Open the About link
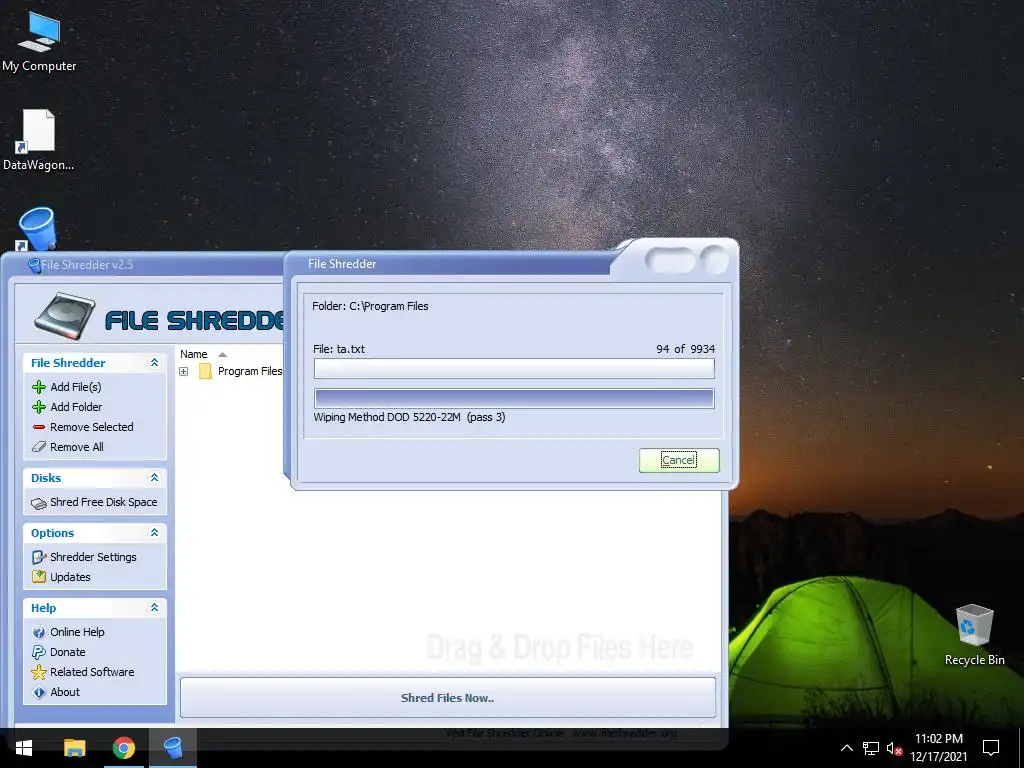This screenshot has width=1024, height=768. click(x=65, y=692)
